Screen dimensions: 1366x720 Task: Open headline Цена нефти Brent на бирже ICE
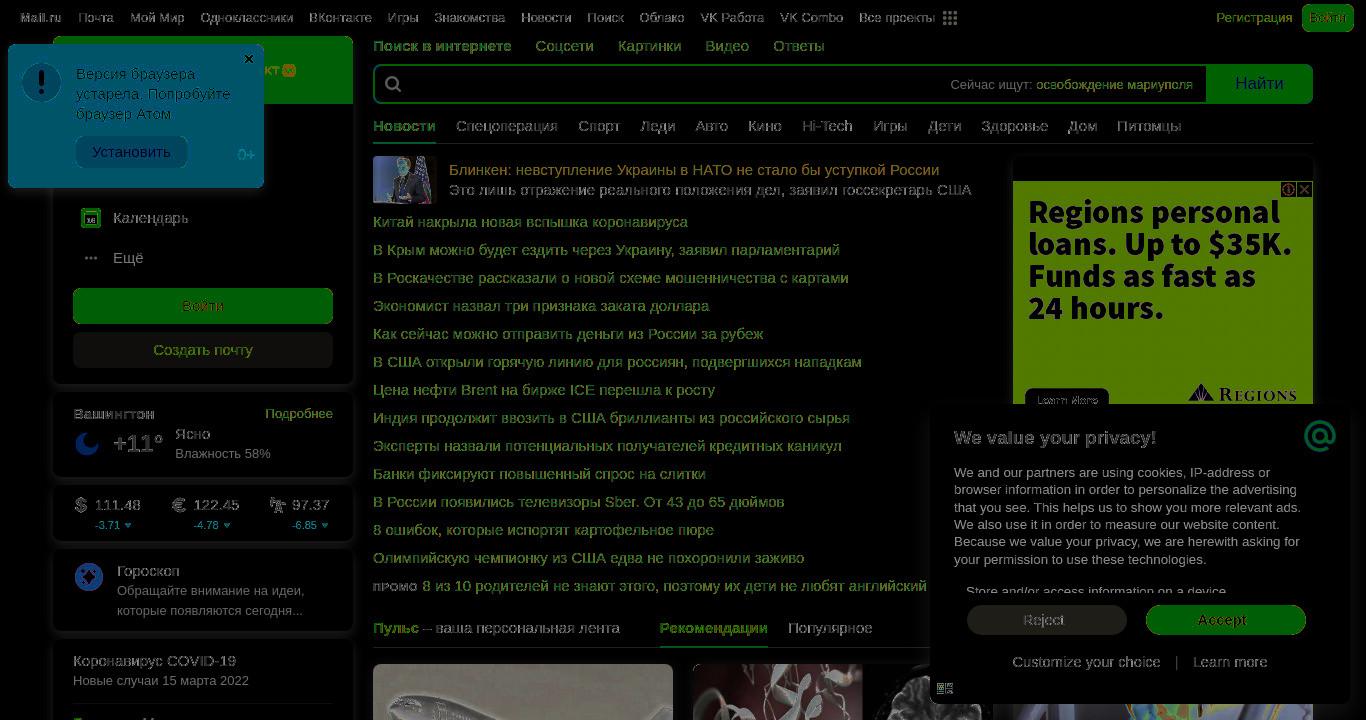pyautogui.click(x=544, y=390)
